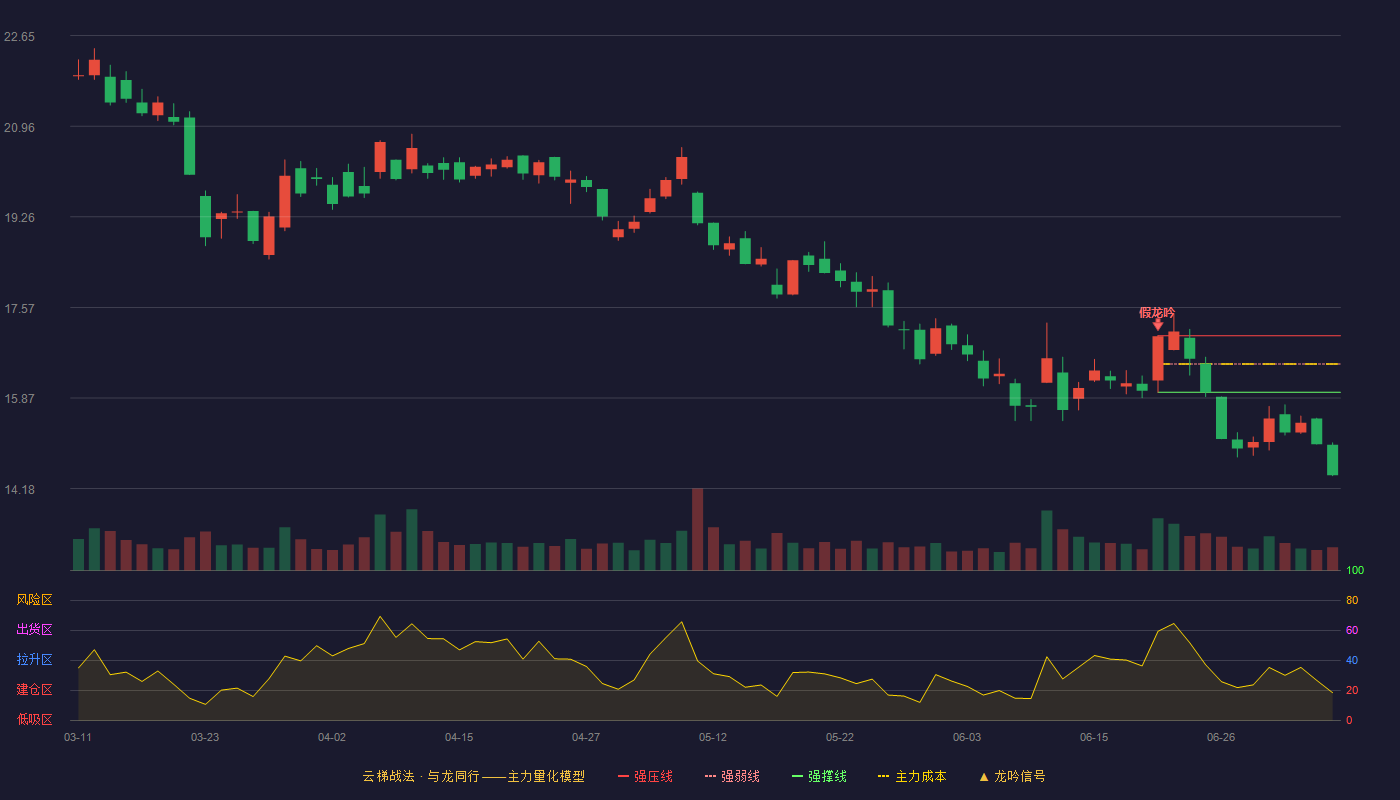The image size is (1400, 800).
Task: Toggle the 强压线 legend entry
Action: (645, 776)
